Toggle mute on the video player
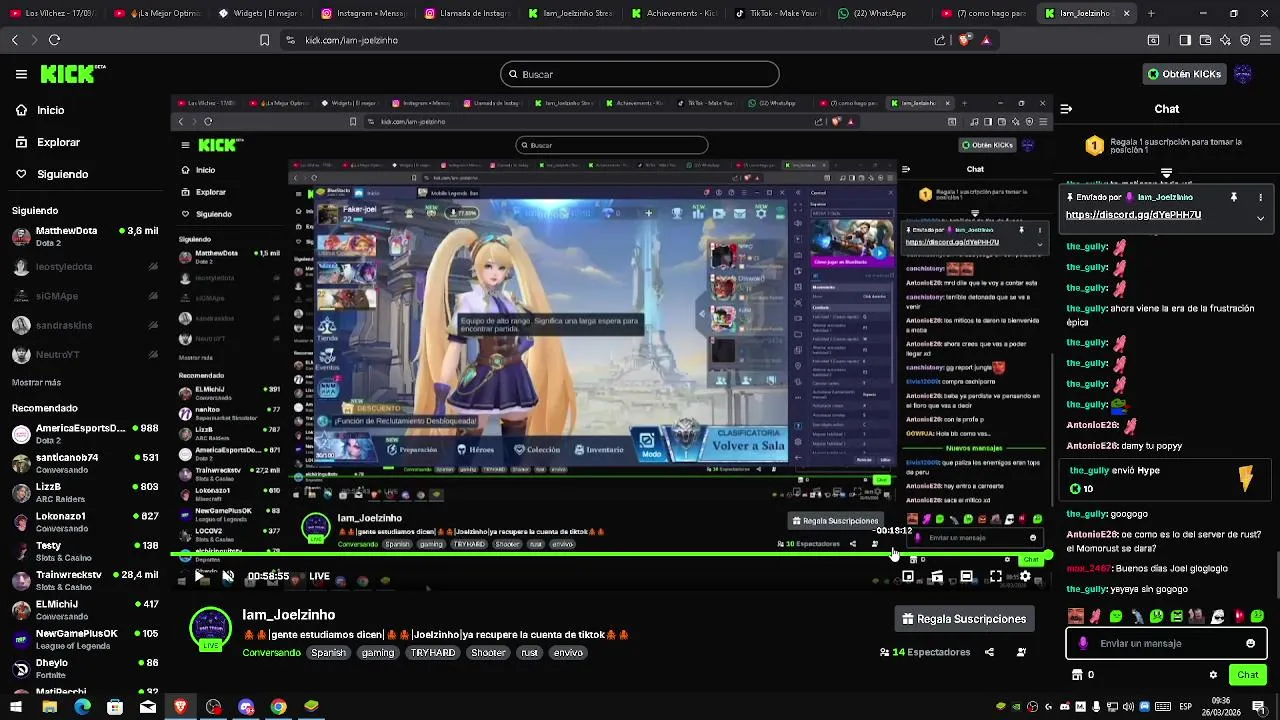 click(228, 576)
